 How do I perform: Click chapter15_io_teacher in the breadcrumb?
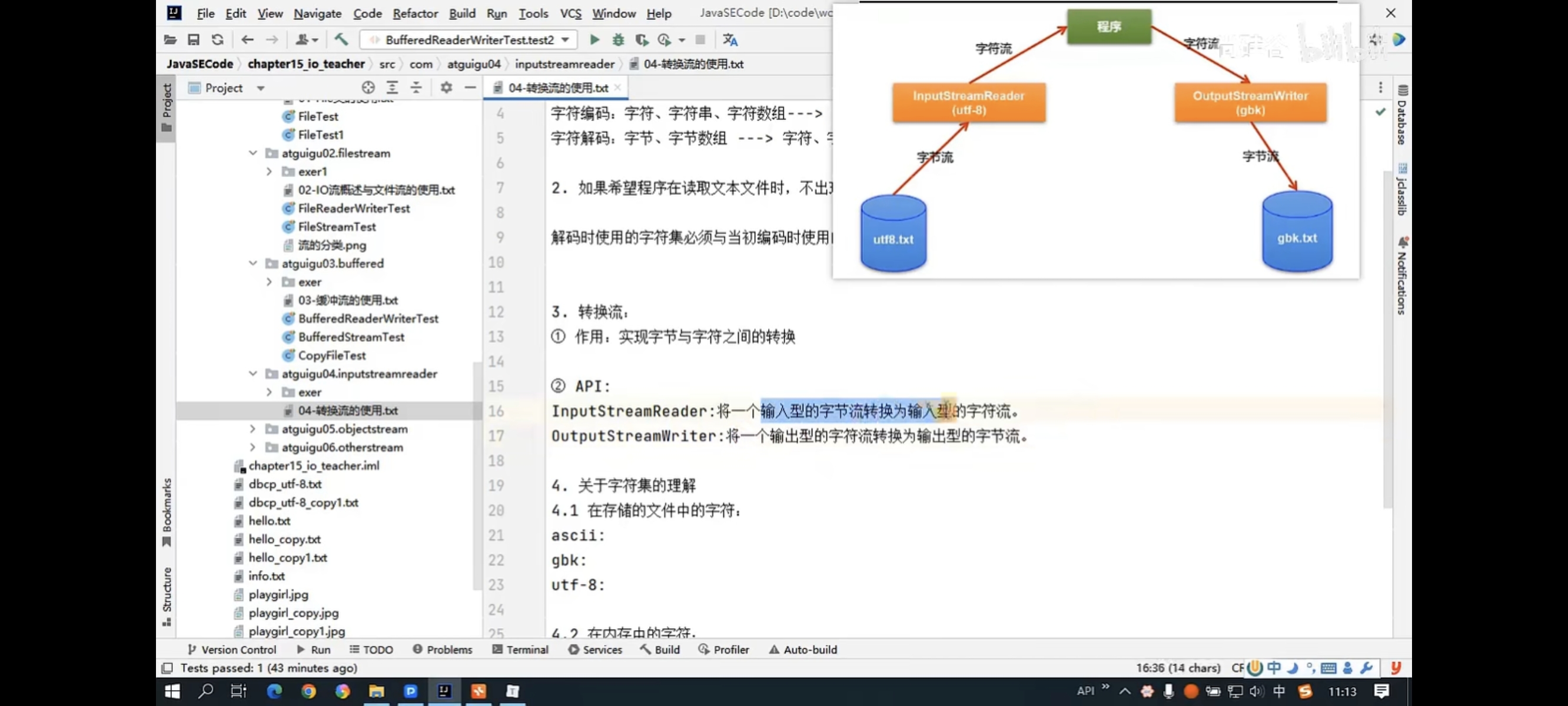305,64
